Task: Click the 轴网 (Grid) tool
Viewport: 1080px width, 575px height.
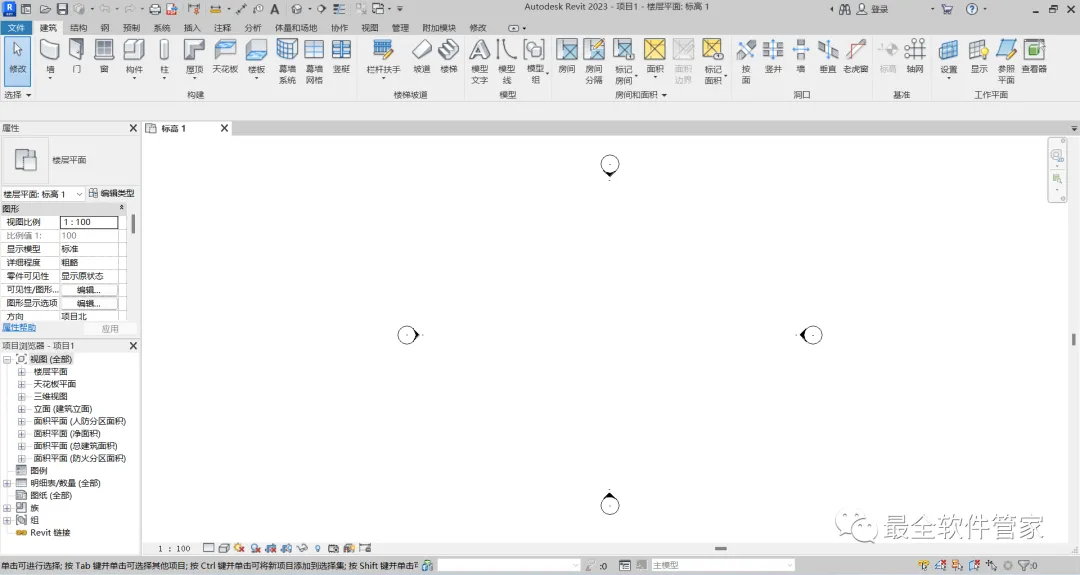Action: [x=915, y=57]
